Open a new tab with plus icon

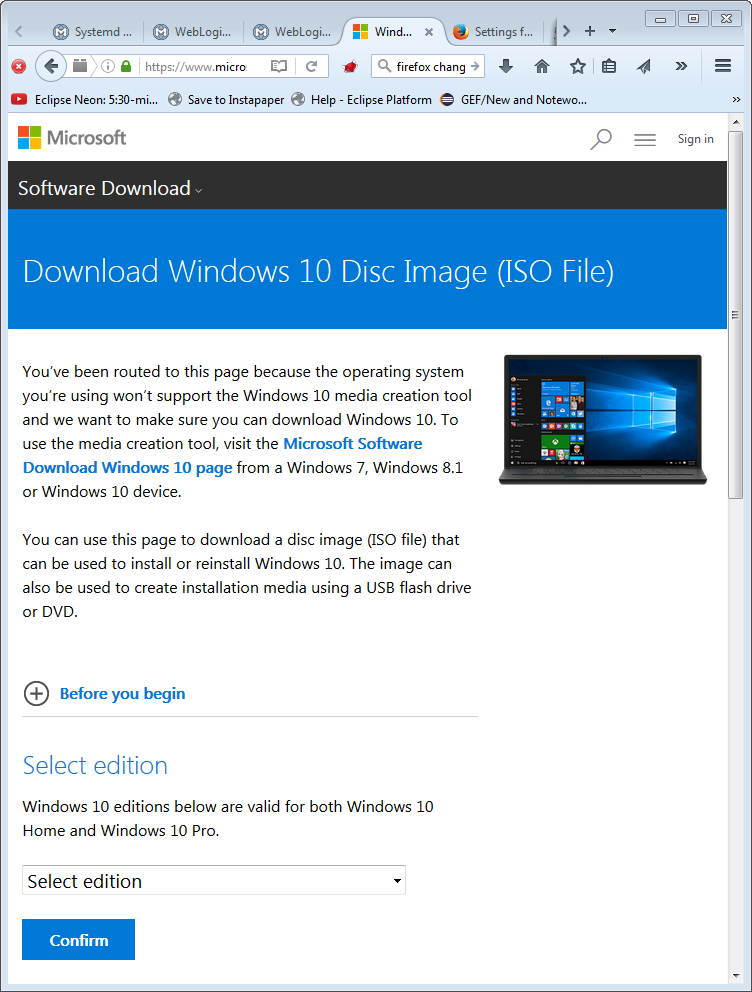[x=590, y=30]
